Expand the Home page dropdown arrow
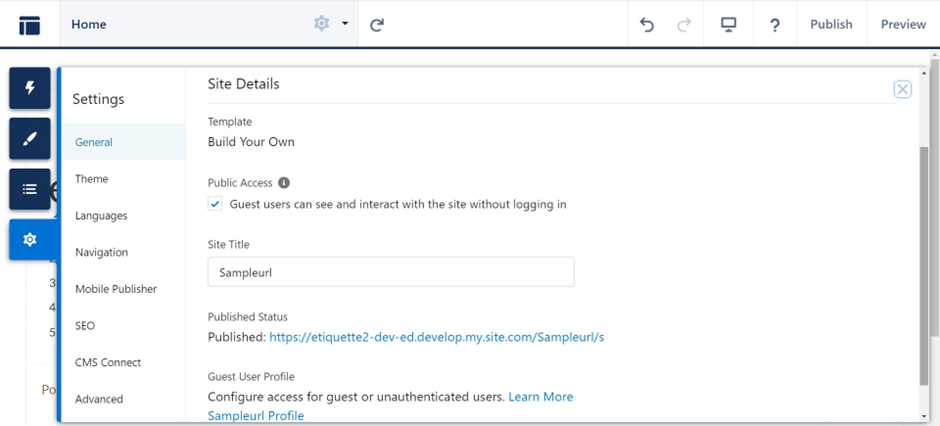 click(x=345, y=24)
